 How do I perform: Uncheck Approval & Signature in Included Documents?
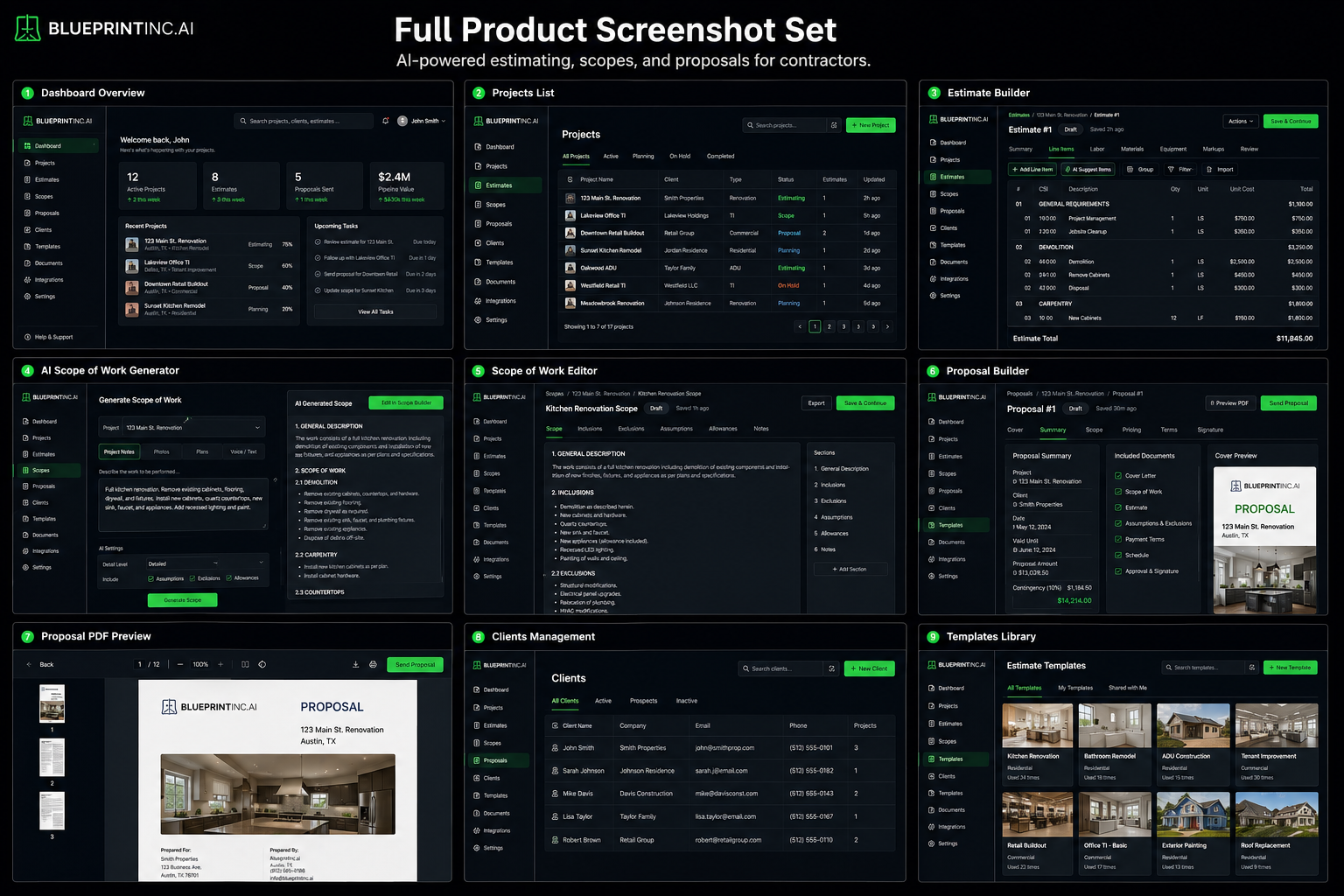coord(1118,571)
